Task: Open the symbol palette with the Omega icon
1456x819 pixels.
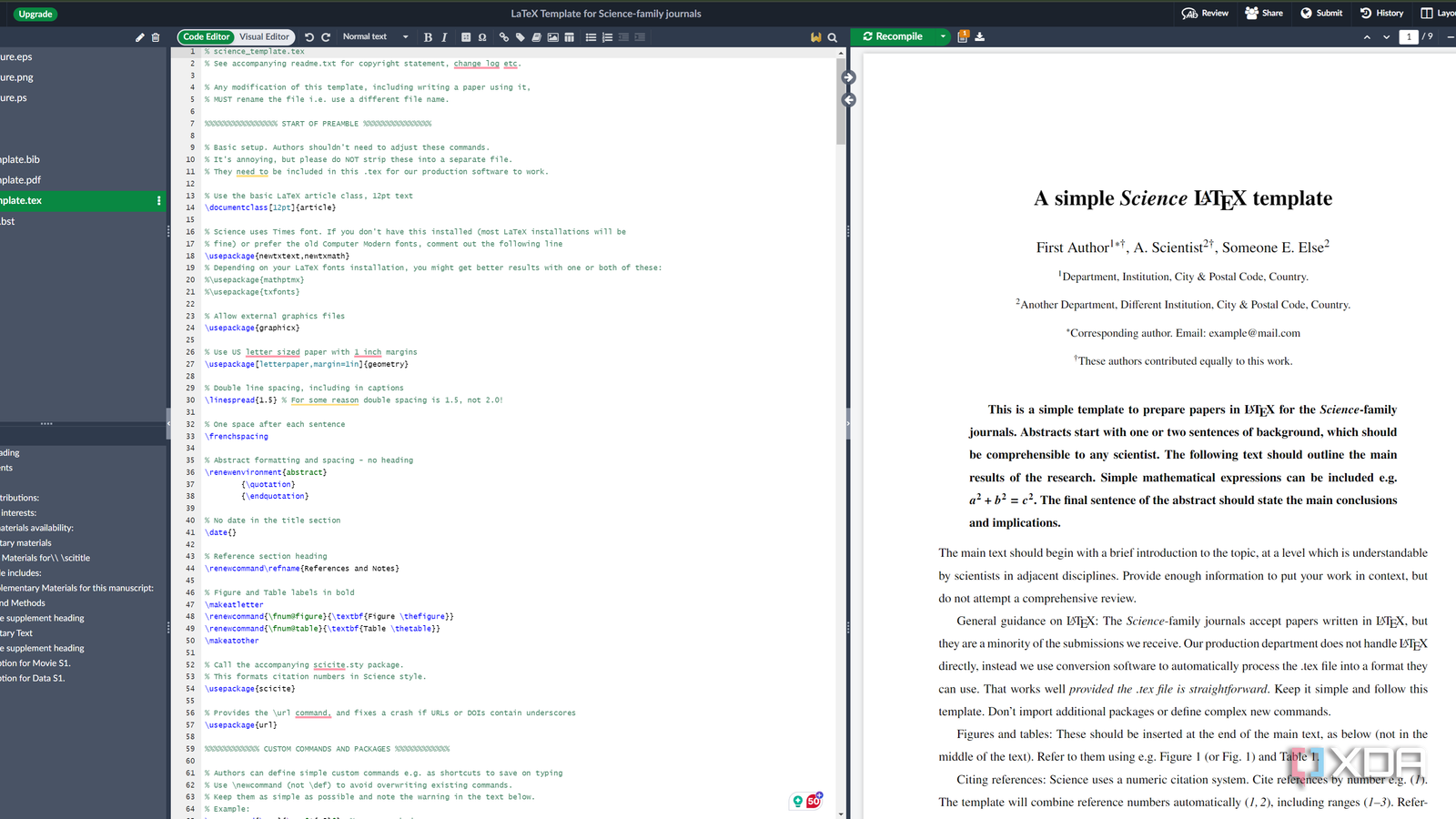Action: (x=482, y=37)
